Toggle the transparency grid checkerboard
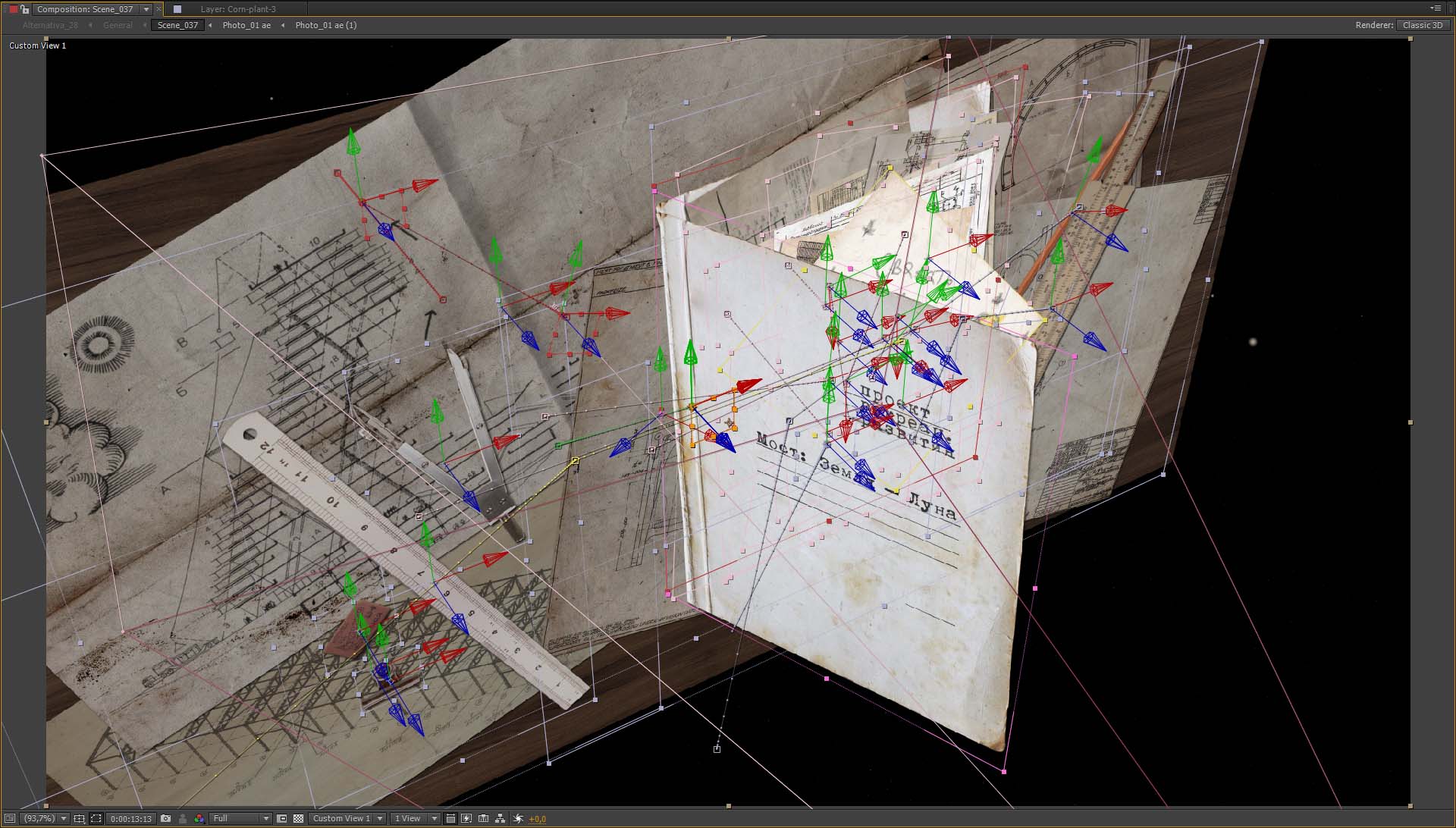 point(298,818)
